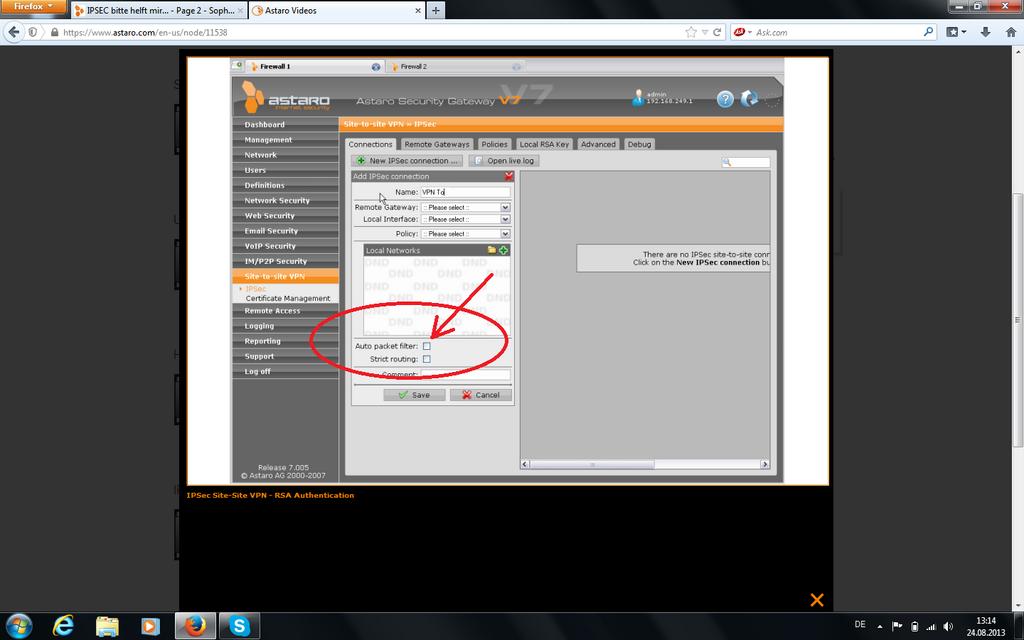
Task: Open Dashboard in the sidebar
Action: coord(285,124)
